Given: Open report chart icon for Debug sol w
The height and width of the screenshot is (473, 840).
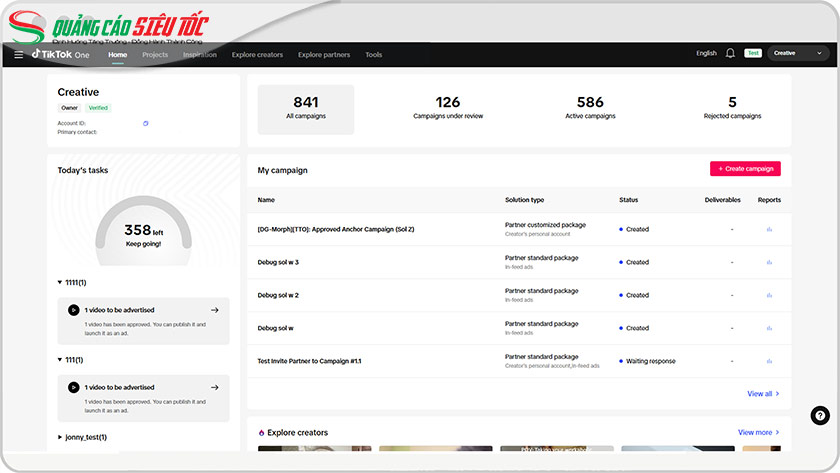Looking at the screenshot, I should [769, 328].
